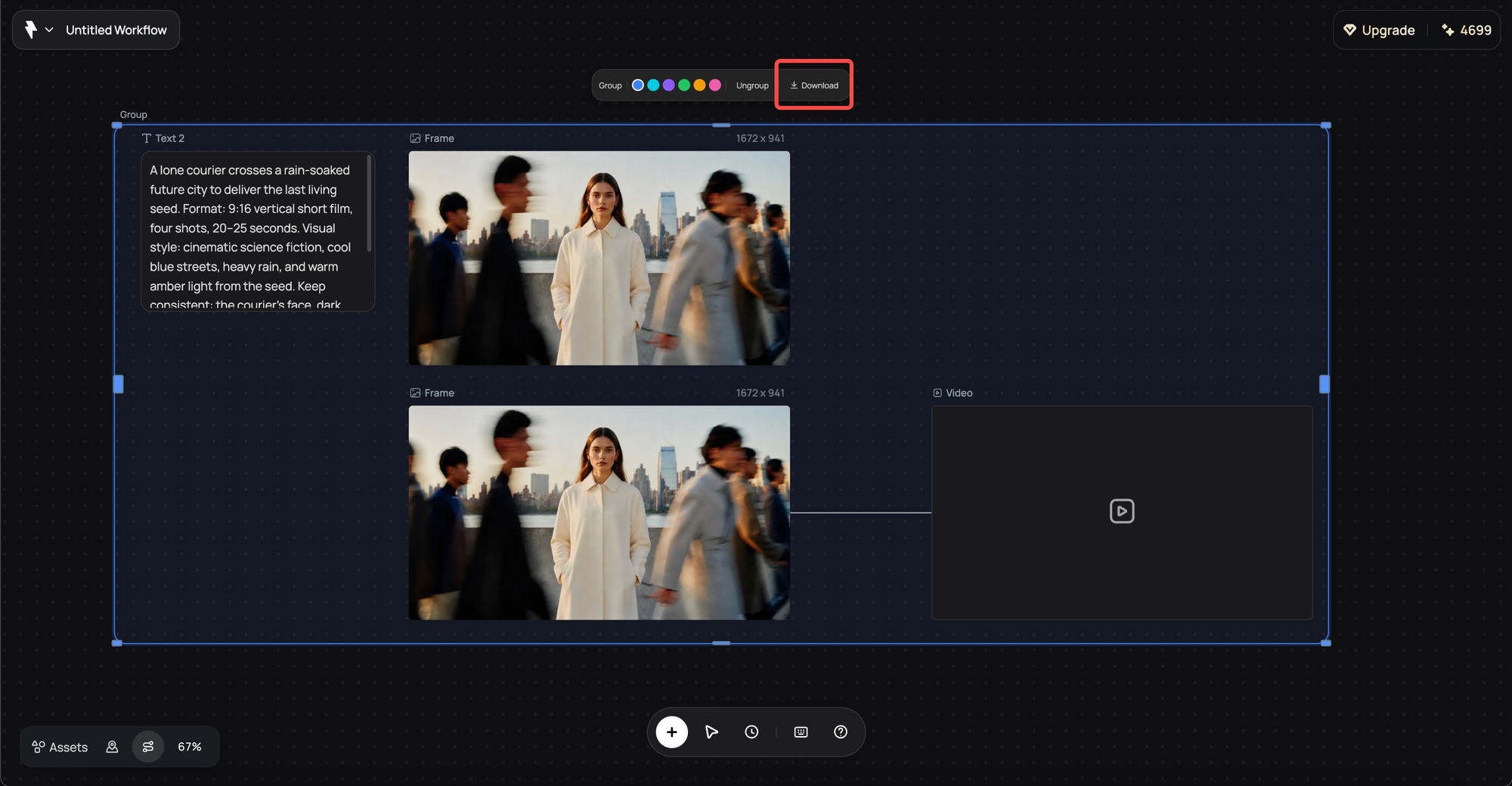Select the pointer cursor tool
This screenshot has height=786, width=1512.
[x=711, y=732]
